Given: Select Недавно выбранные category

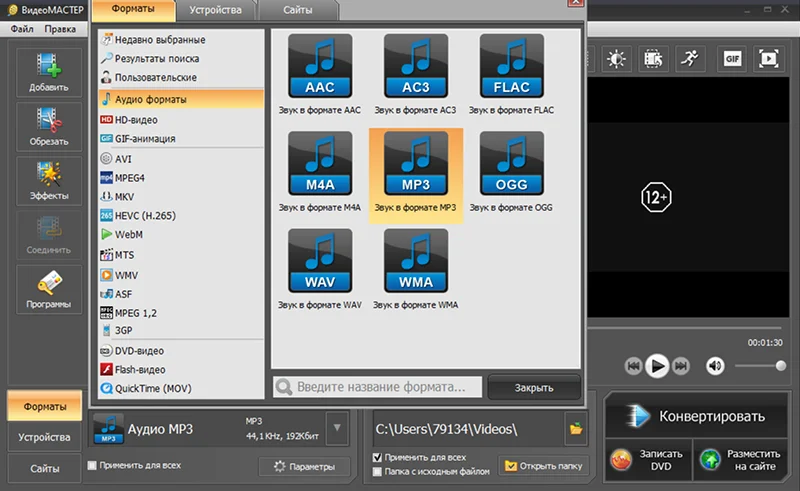Looking at the screenshot, I should [x=181, y=39].
